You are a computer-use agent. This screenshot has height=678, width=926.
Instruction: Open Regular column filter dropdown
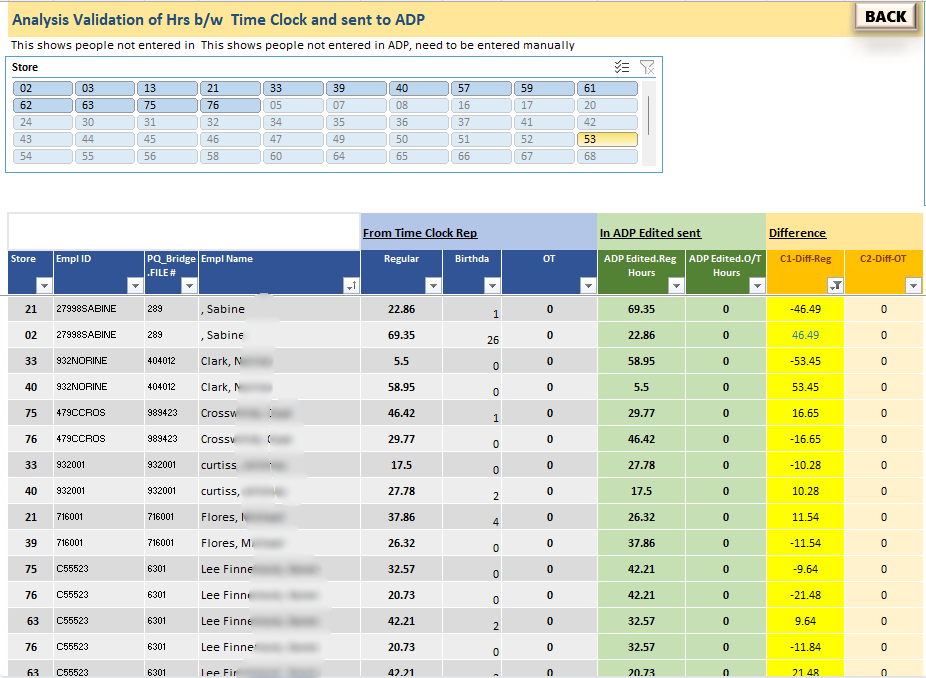(433, 286)
